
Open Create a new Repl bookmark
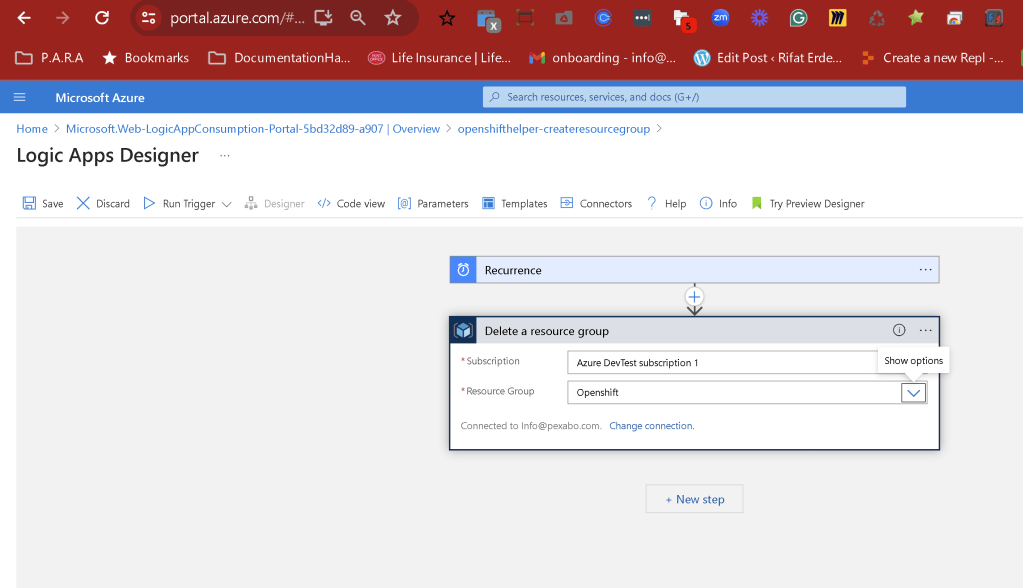click(932, 58)
